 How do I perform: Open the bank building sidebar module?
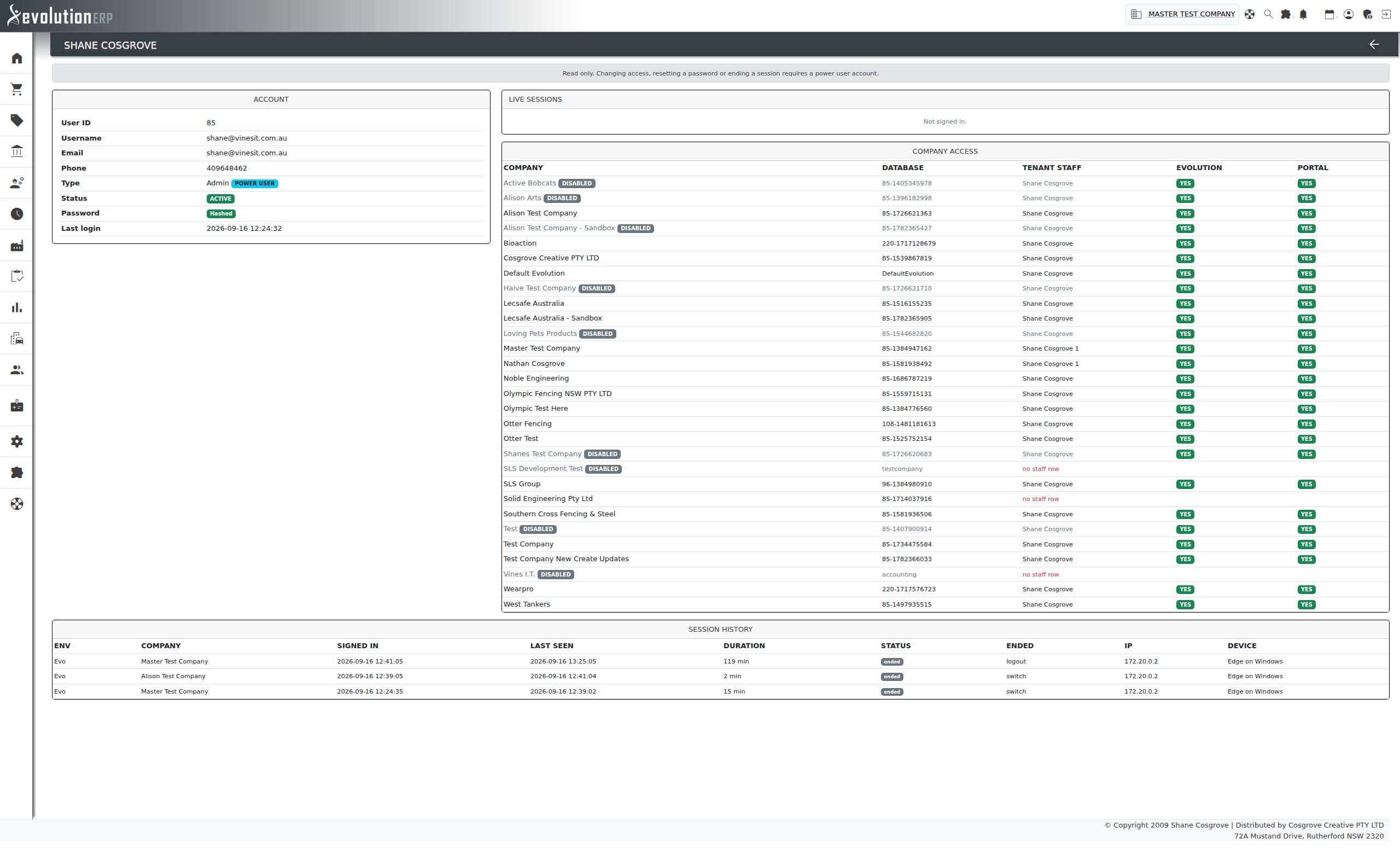17,151
